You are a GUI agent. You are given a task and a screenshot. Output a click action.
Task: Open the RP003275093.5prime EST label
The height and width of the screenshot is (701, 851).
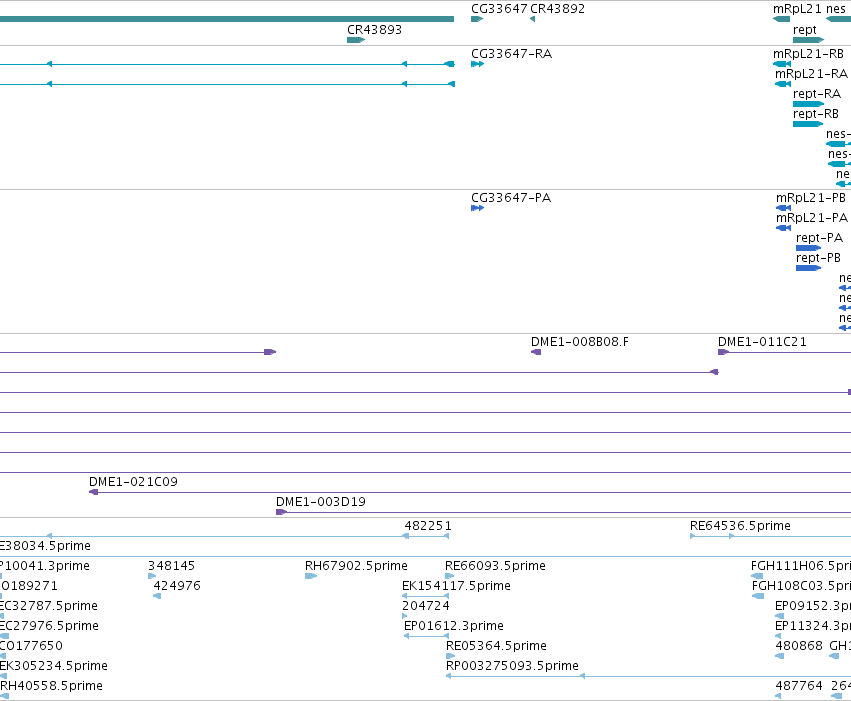coord(512,666)
